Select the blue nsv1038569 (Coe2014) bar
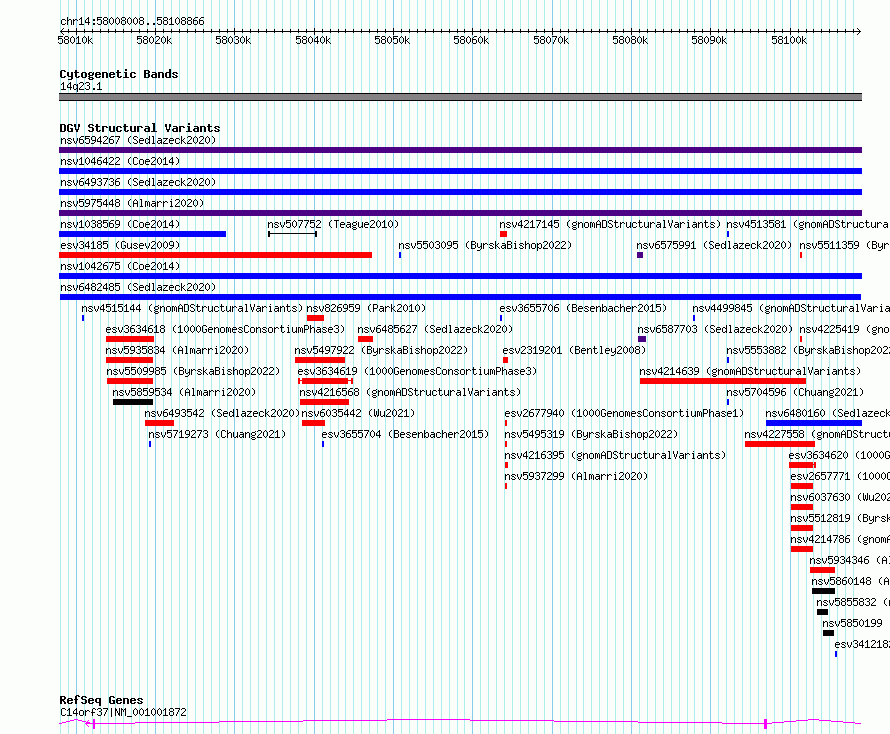Screen dimensions: 890x734 (142, 234)
